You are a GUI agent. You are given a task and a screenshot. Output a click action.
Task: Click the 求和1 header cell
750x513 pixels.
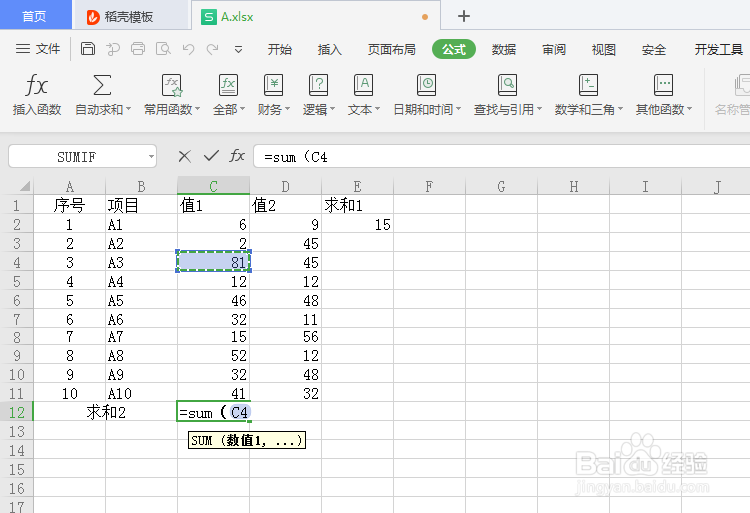coord(357,205)
